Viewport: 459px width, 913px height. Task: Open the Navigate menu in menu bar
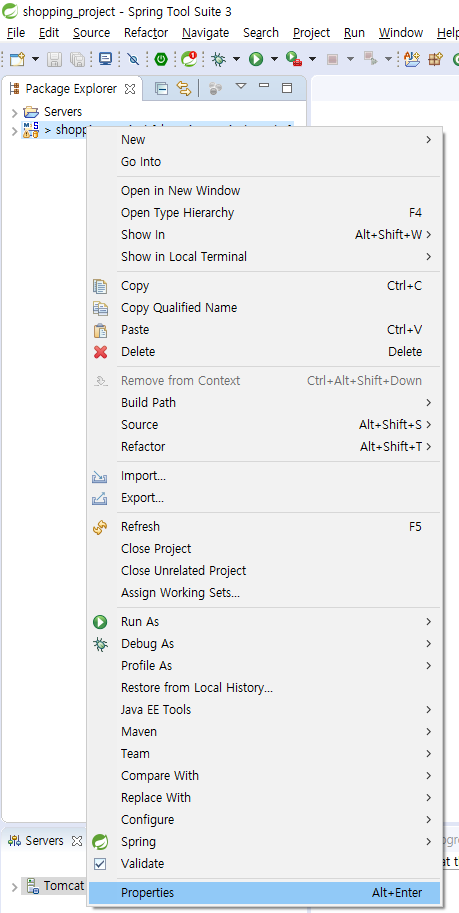(205, 33)
